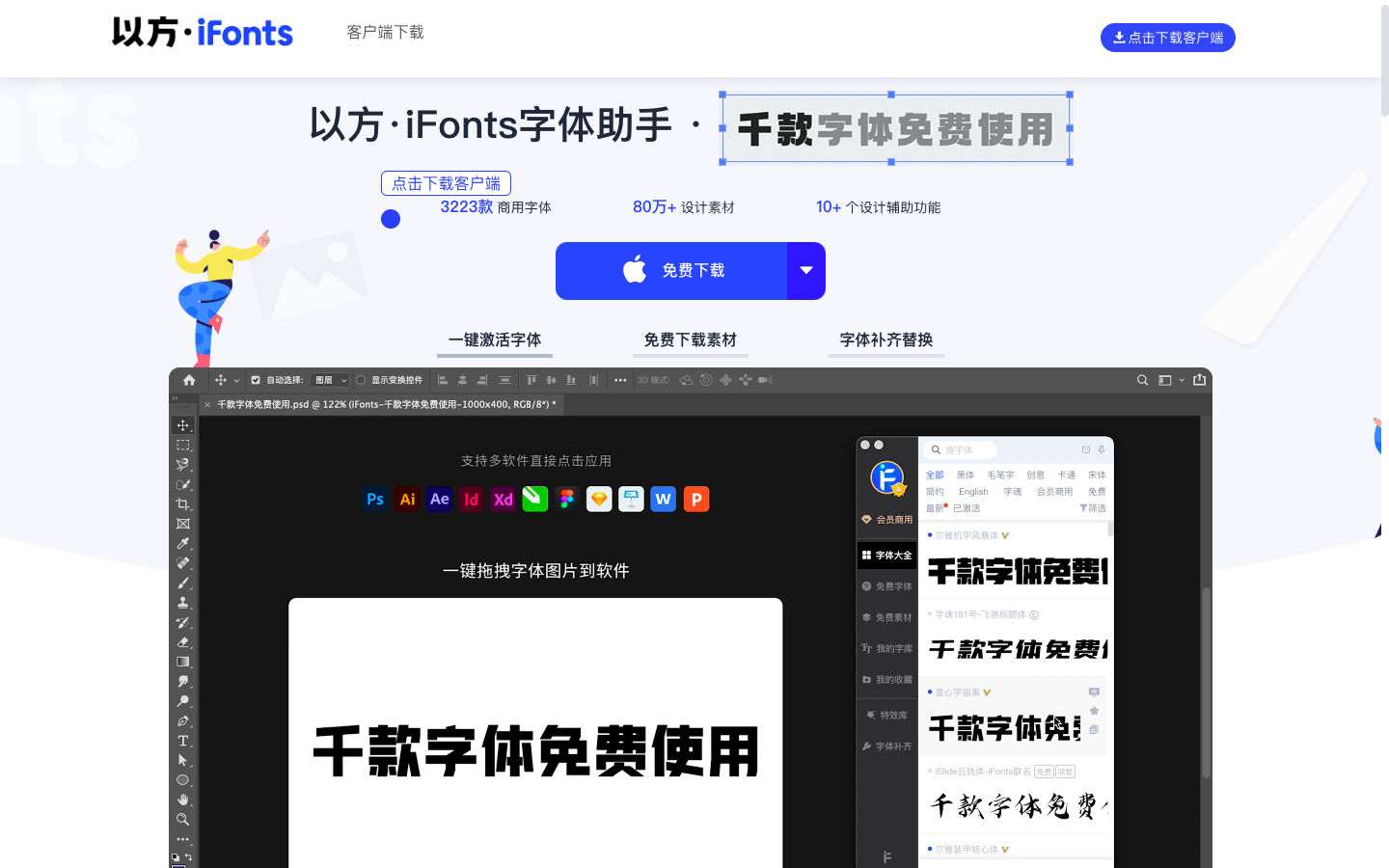Click the 点击下载客户端 button at top right
The width and height of the screenshot is (1389, 868).
1167,38
